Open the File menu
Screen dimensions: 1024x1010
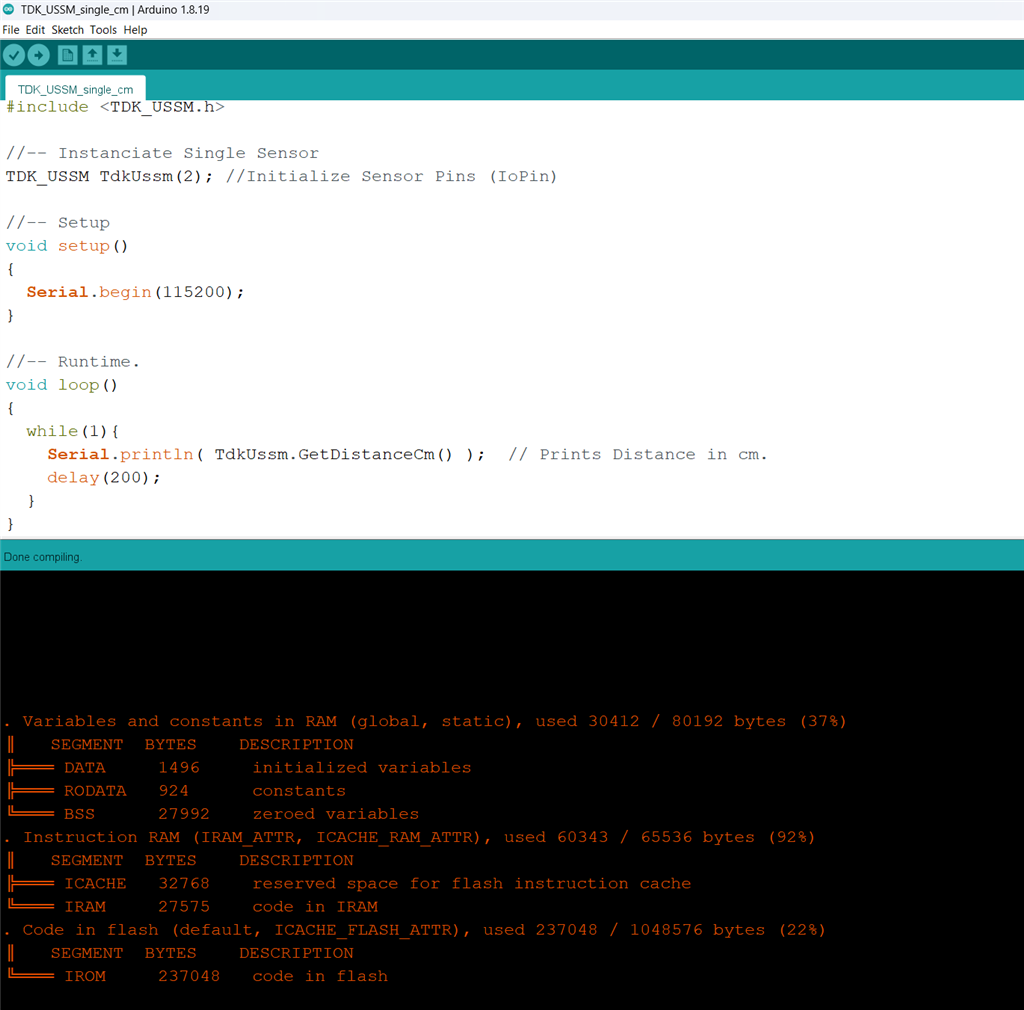point(11,30)
